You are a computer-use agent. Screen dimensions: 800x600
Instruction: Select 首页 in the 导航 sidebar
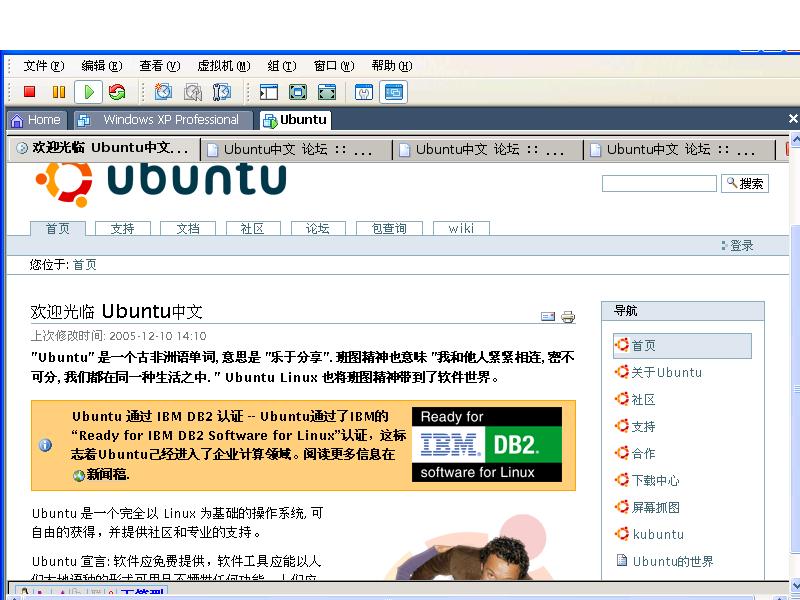pyautogui.click(x=683, y=345)
